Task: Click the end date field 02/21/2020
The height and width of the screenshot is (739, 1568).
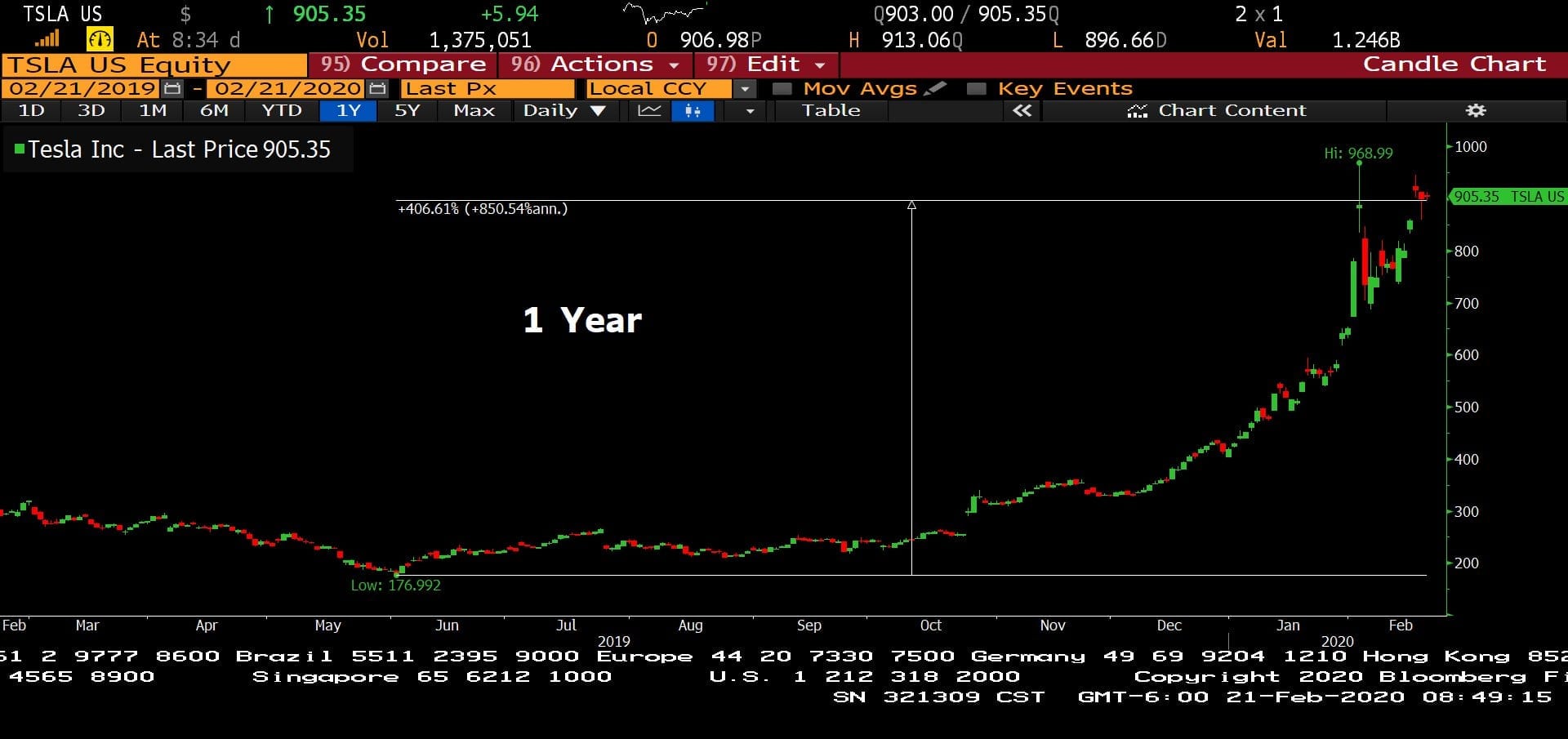Action: click(287, 88)
